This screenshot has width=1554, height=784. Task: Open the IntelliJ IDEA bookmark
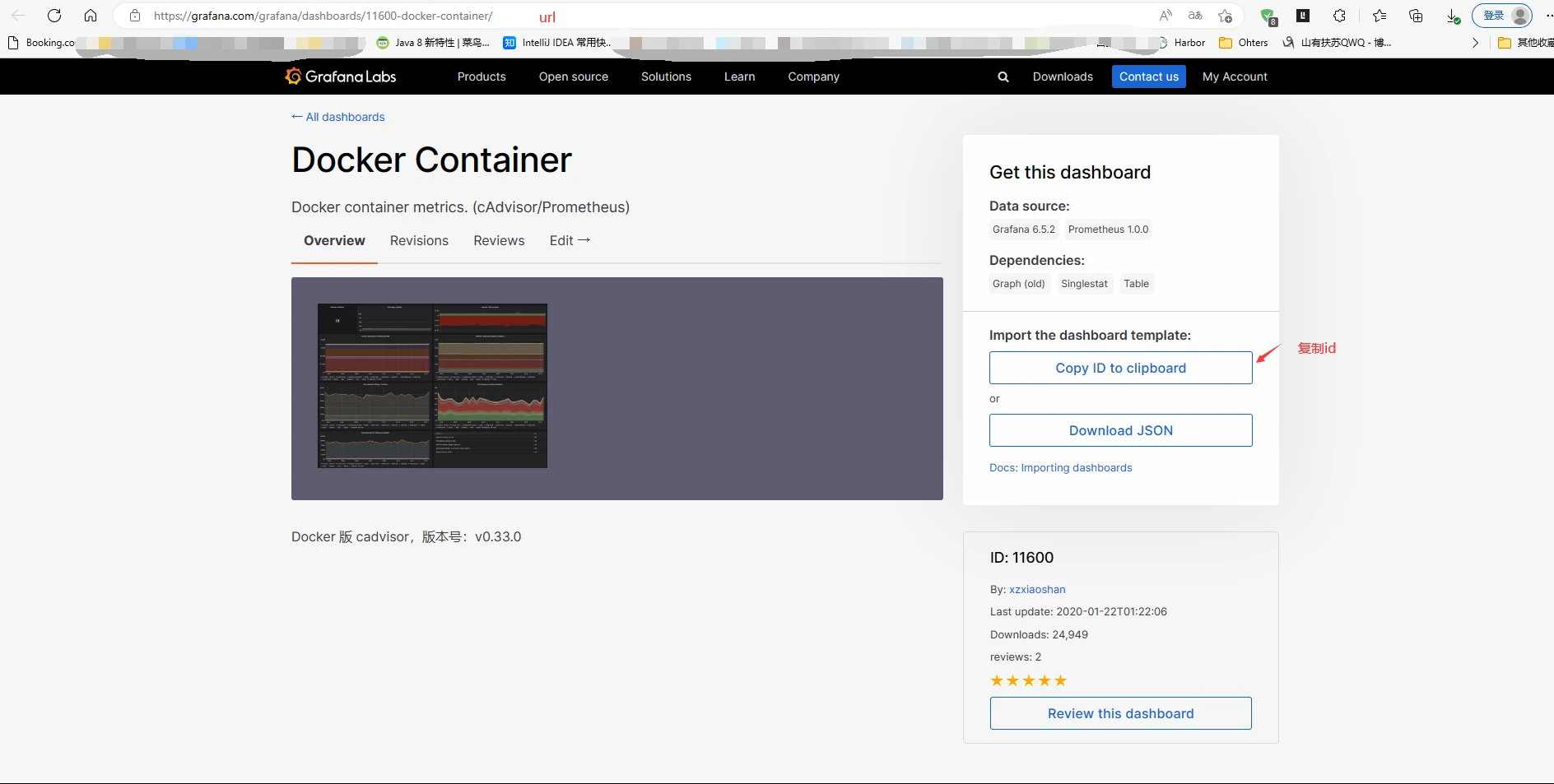(557, 43)
